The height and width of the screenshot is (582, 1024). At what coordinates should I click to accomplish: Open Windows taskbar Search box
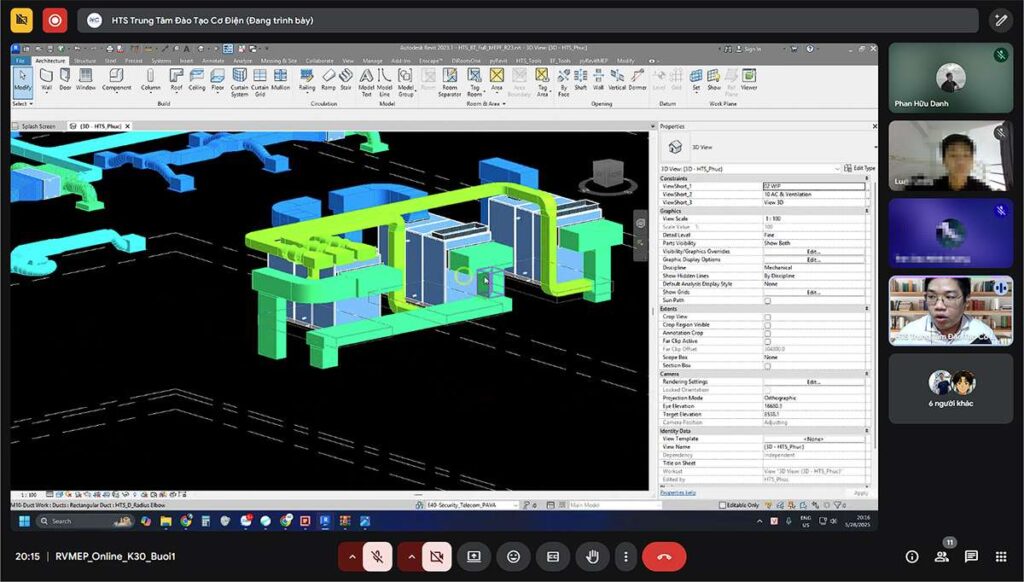85,521
